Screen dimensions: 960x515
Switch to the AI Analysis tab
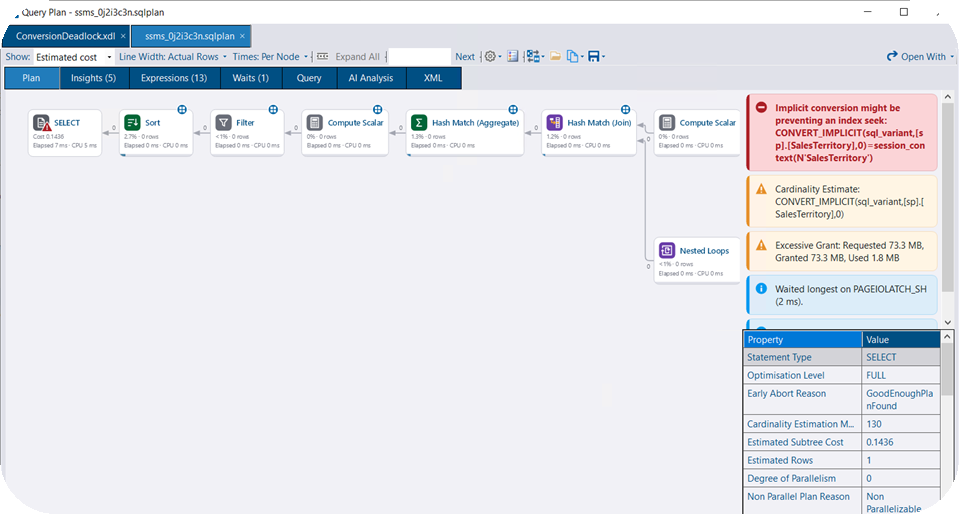(x=371, y=78)
